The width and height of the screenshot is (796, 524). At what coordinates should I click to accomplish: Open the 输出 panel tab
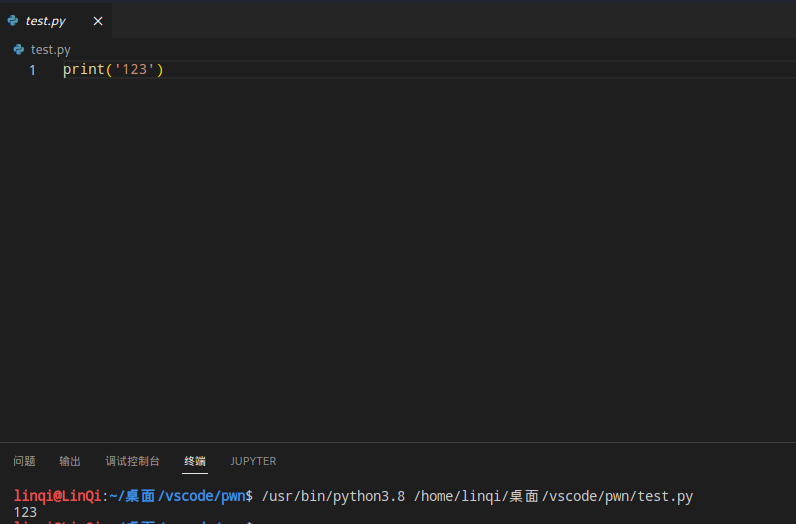click(70, 461)
